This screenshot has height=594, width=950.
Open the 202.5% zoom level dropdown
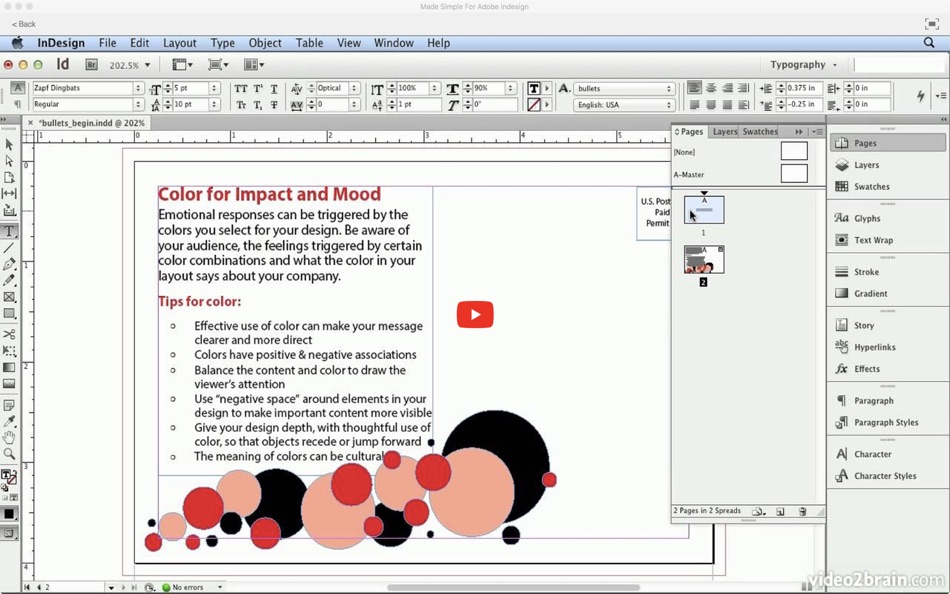click(x=147, y=65)
